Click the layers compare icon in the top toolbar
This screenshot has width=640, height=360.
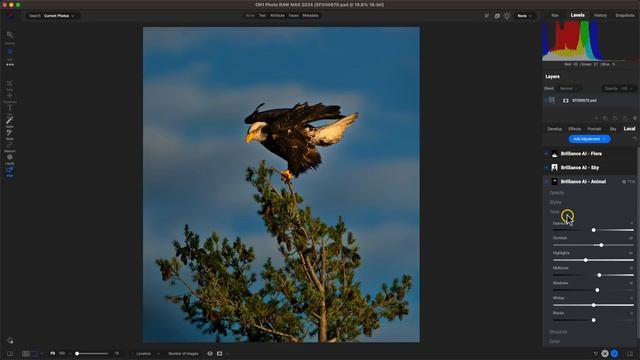point(497,16)
